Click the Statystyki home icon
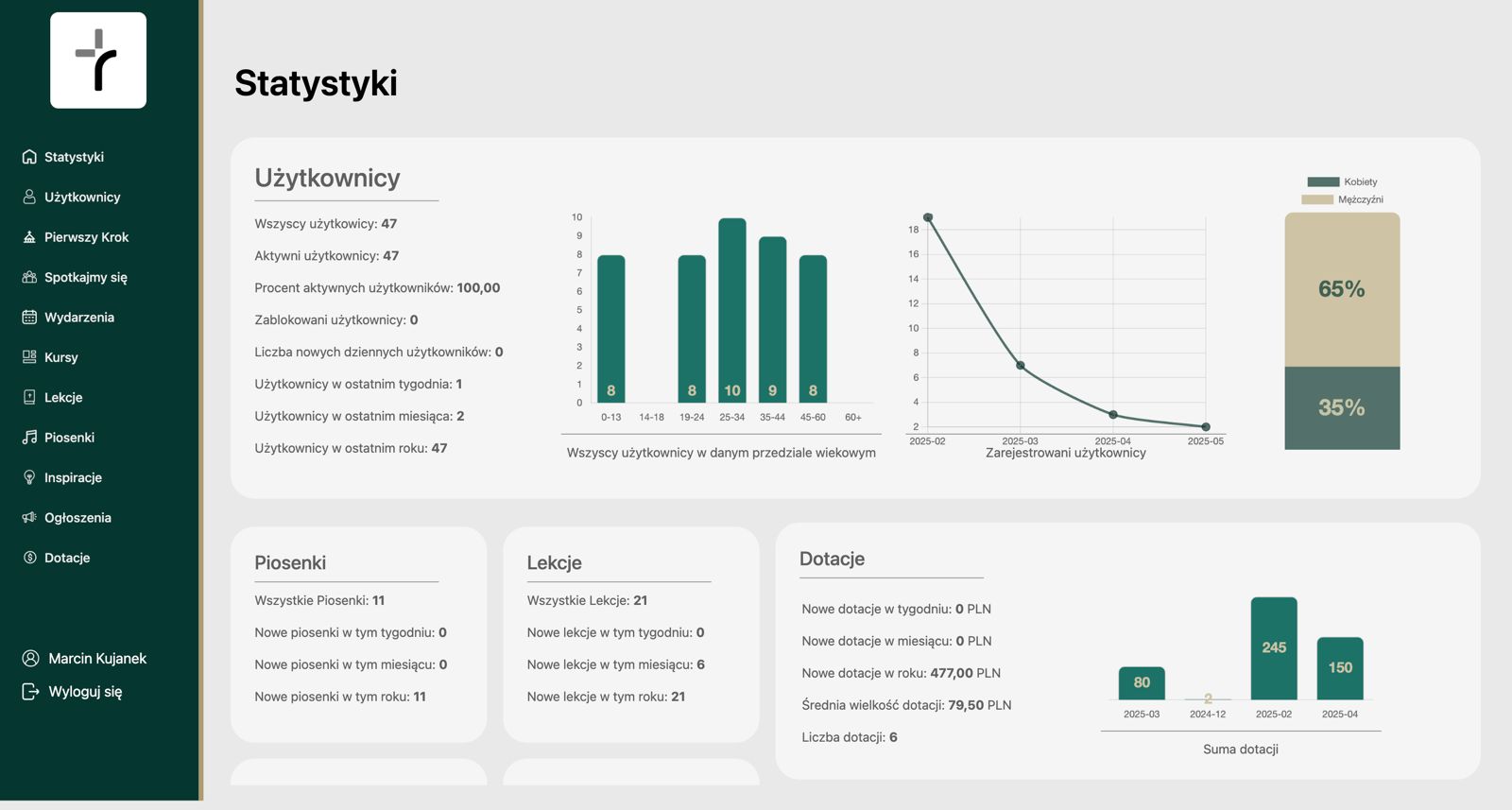 [29, 157]
